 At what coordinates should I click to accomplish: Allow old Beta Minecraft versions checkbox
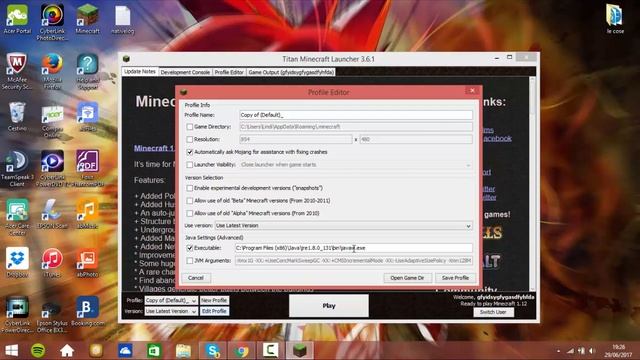click(189, 201)
